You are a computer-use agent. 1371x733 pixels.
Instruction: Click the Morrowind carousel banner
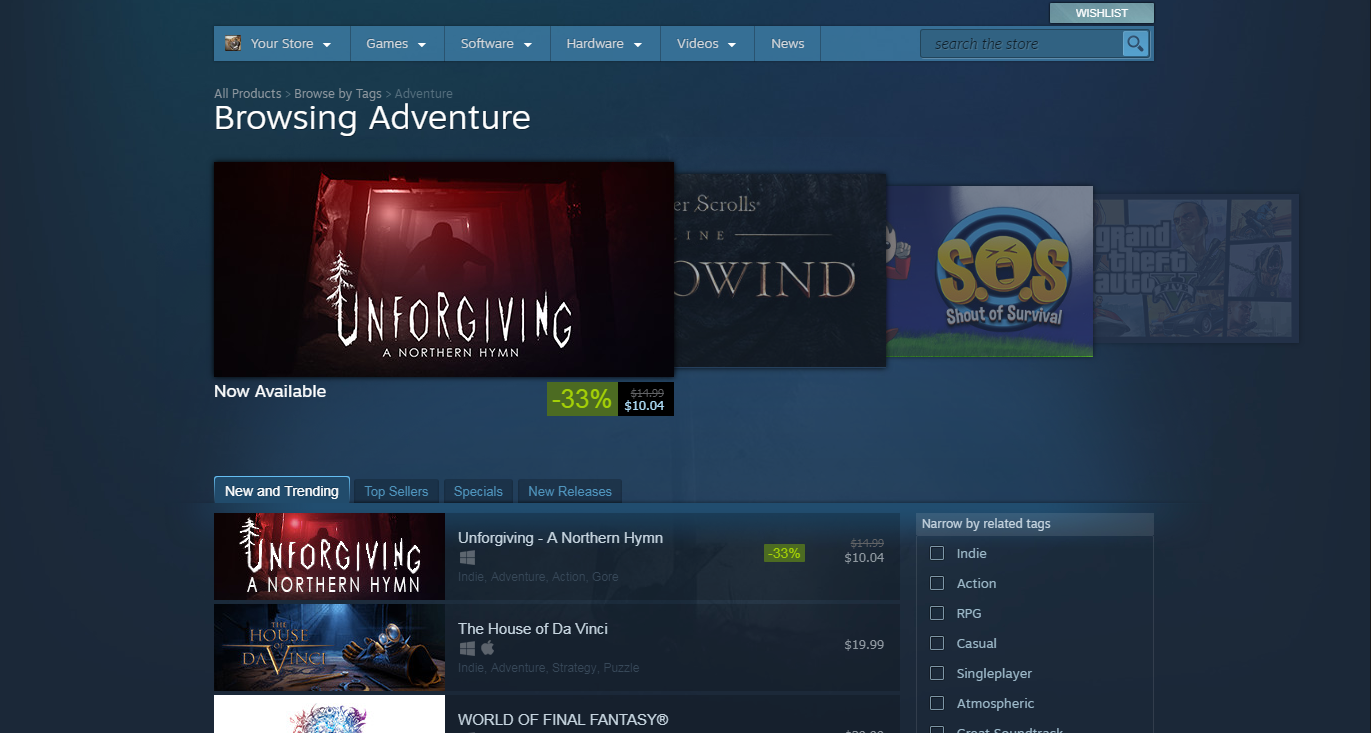[x=780, y=270]
